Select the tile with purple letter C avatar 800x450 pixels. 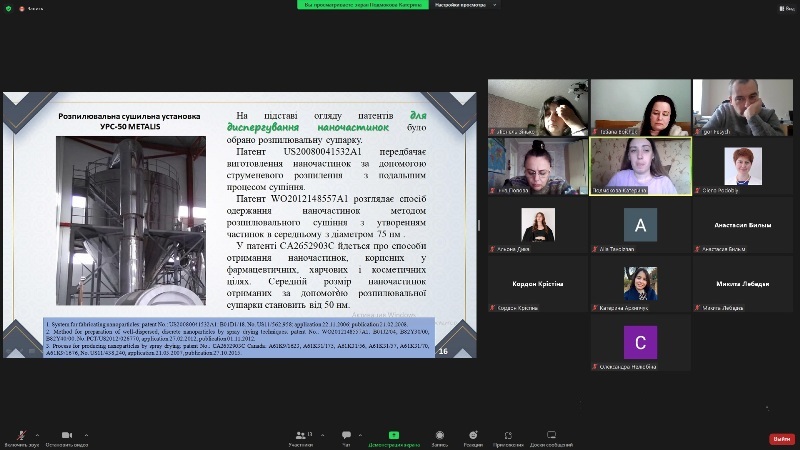(x=640, y=342)
